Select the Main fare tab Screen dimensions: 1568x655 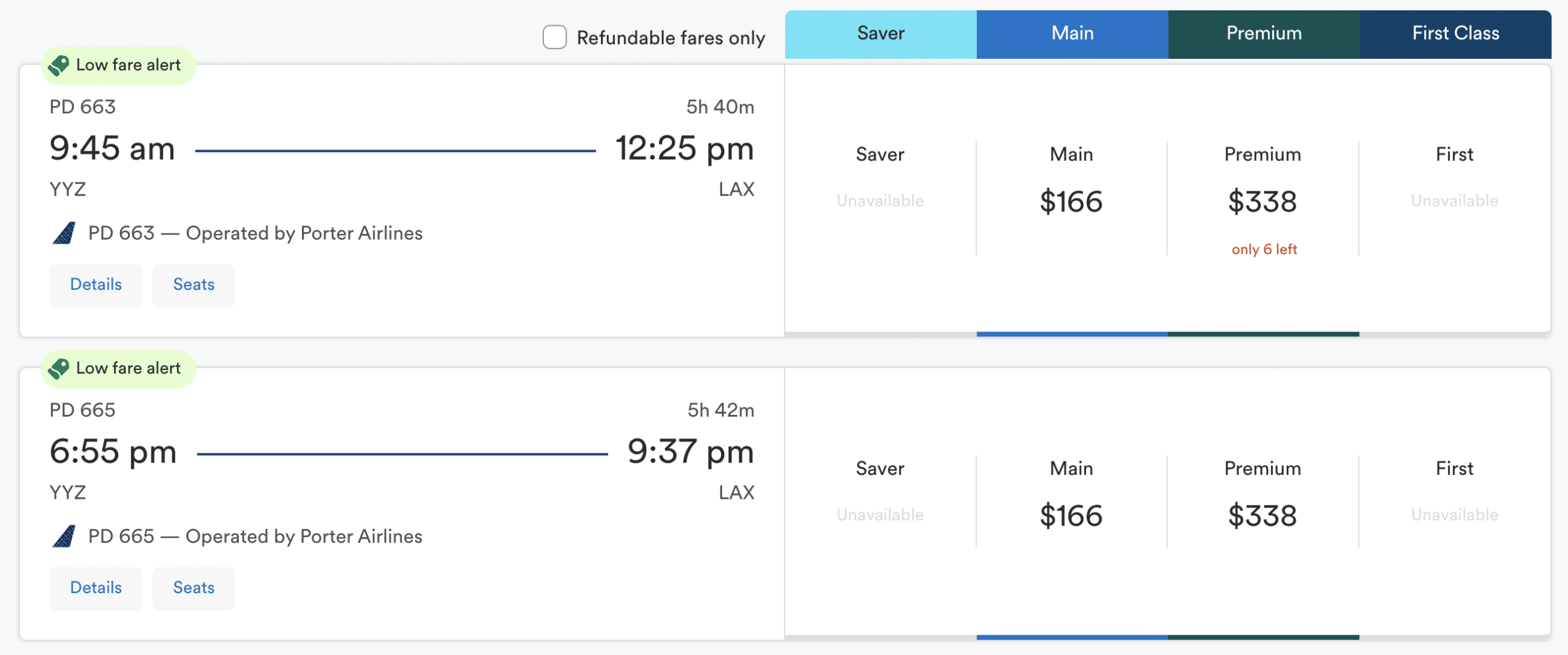[x=1072, y=34]
